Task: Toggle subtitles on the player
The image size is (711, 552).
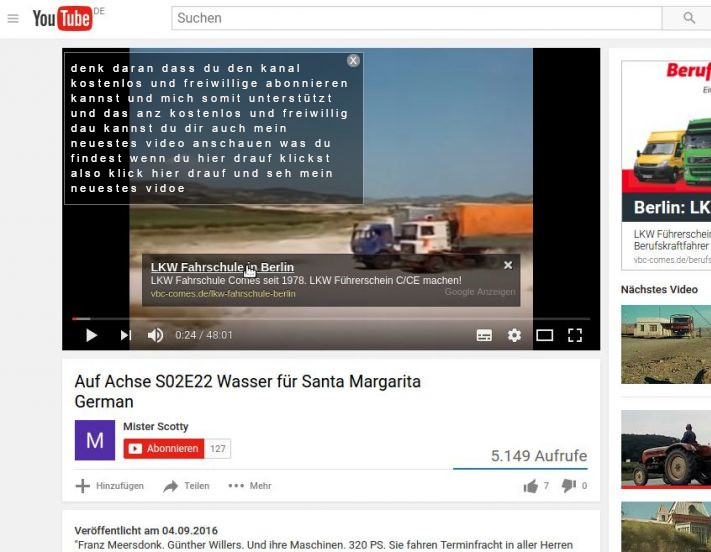Action: pos(484,335)
